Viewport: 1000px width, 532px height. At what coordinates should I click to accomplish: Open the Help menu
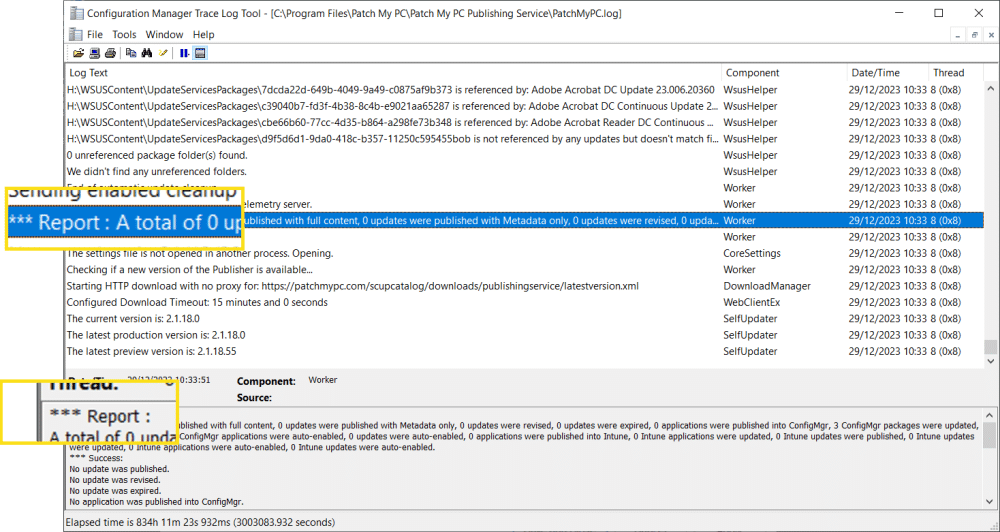tap(203, 34)
